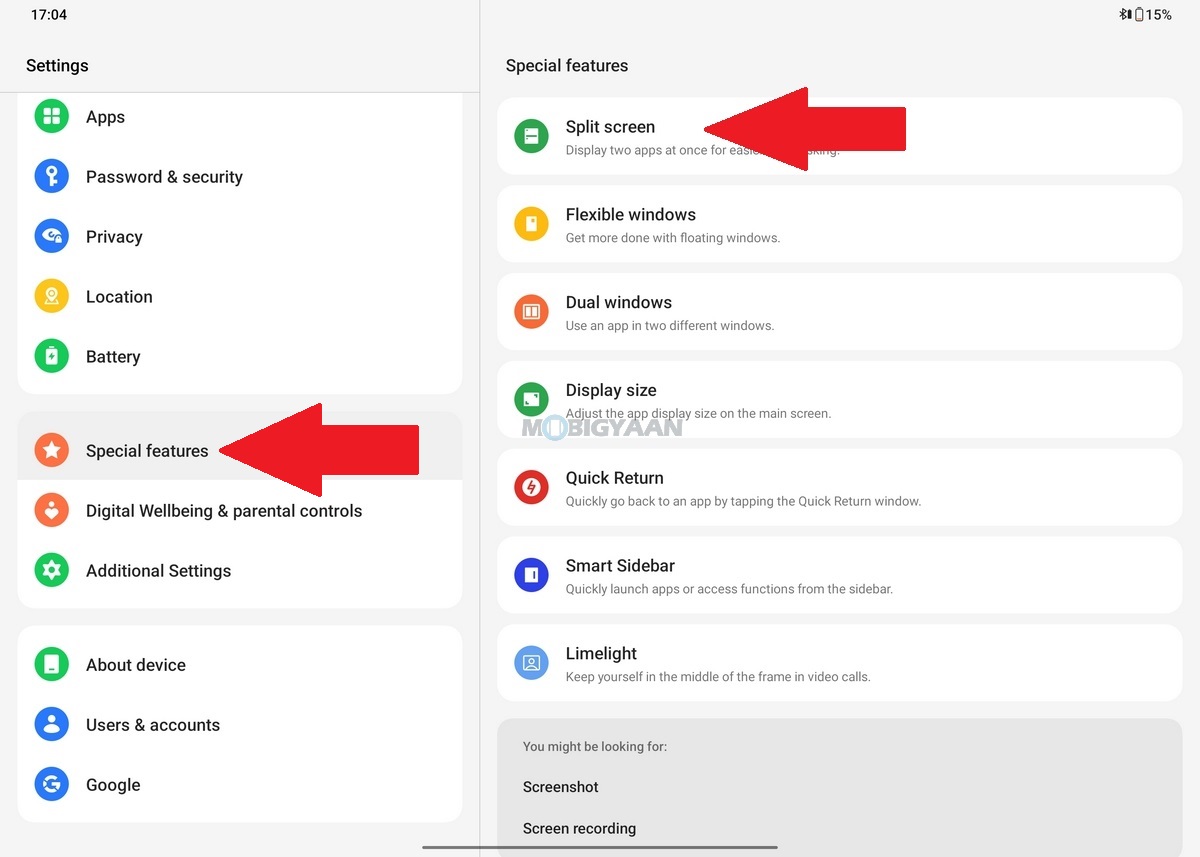
Task: Open Additional Settings
Action: click(x=240, y=571)
